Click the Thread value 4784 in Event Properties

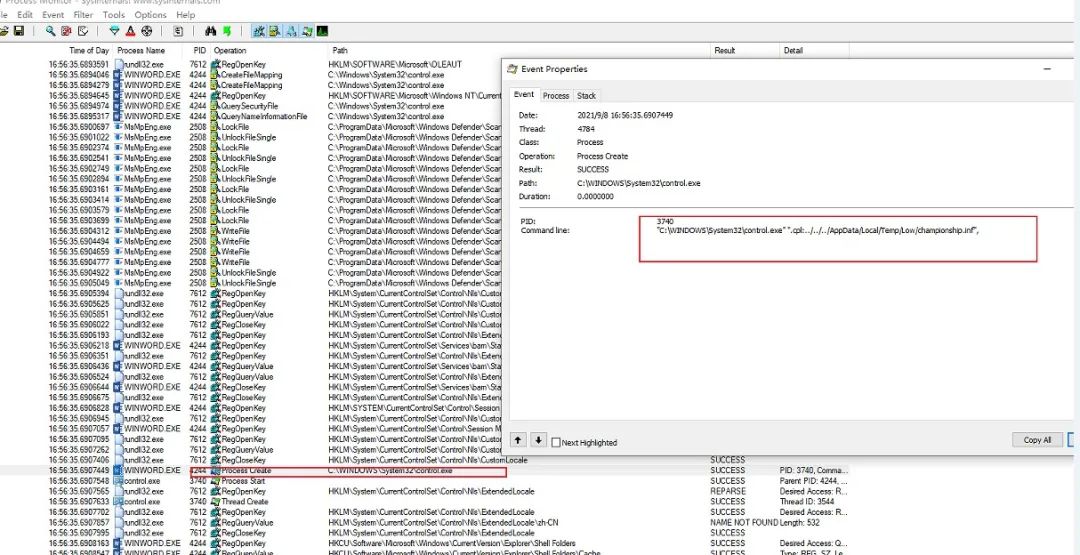[x=586, y=129]
